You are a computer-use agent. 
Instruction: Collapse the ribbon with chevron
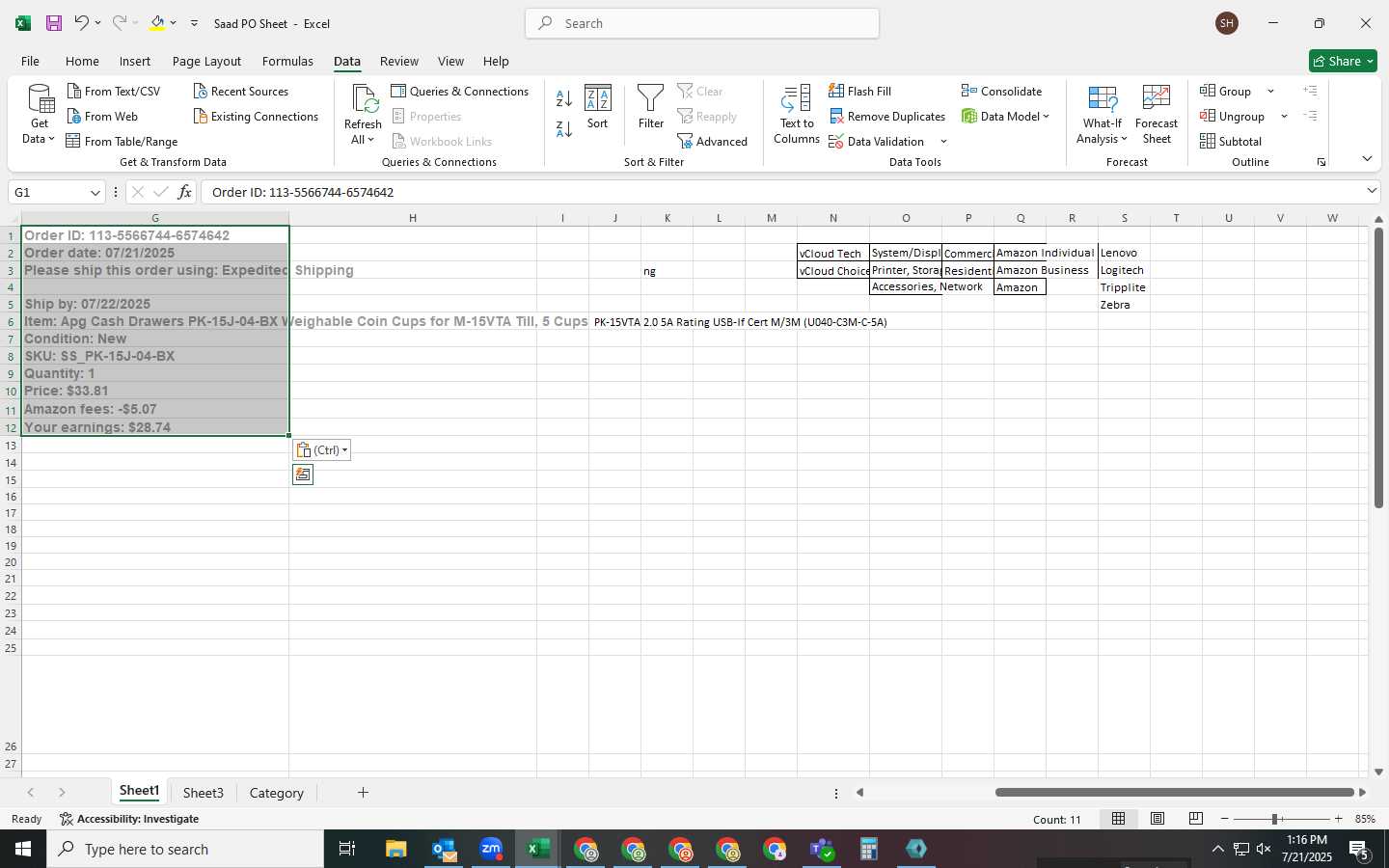pos(1367,159)
